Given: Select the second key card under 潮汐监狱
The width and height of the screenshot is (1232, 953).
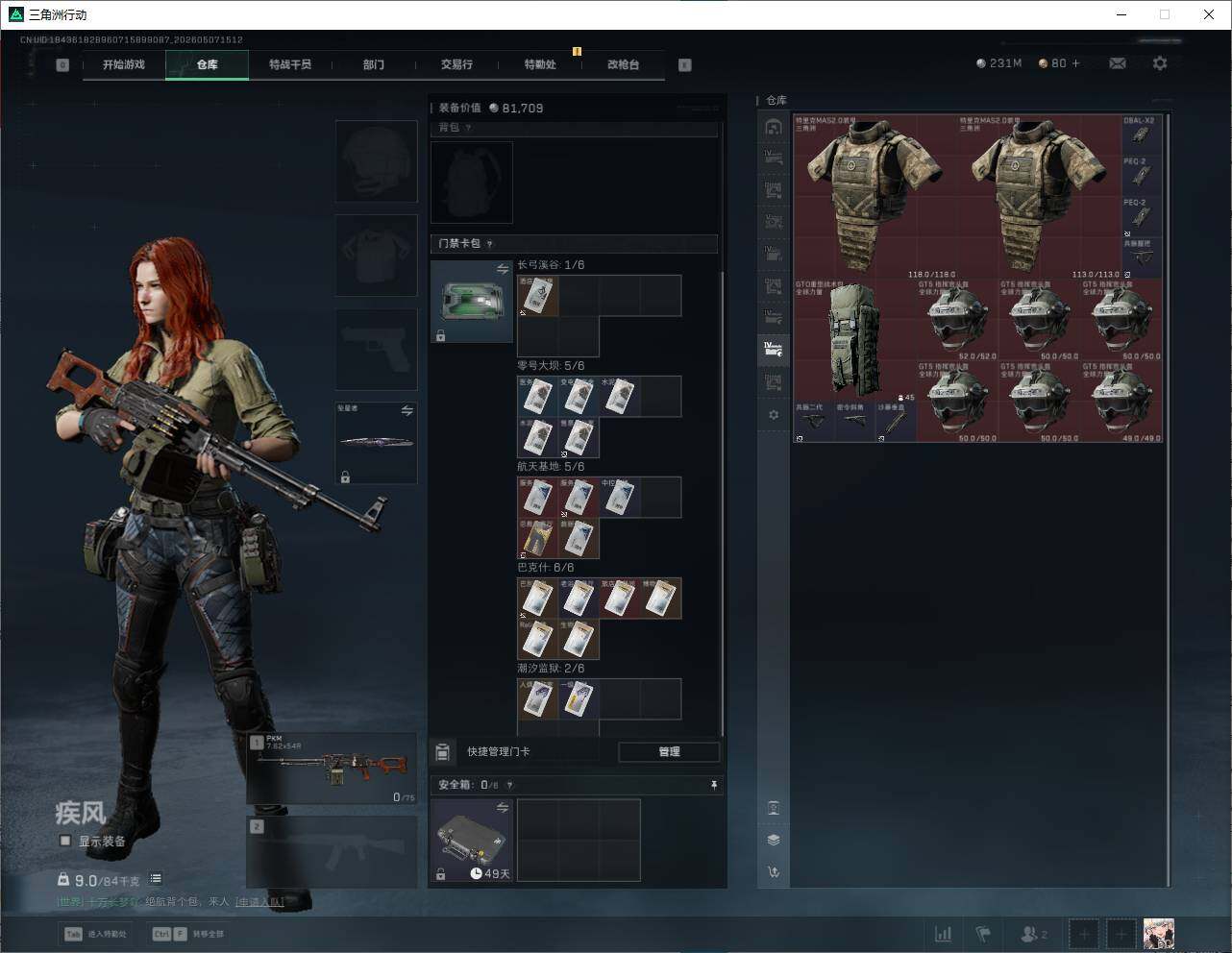Looking at the screenshot, I should [579, 699].
